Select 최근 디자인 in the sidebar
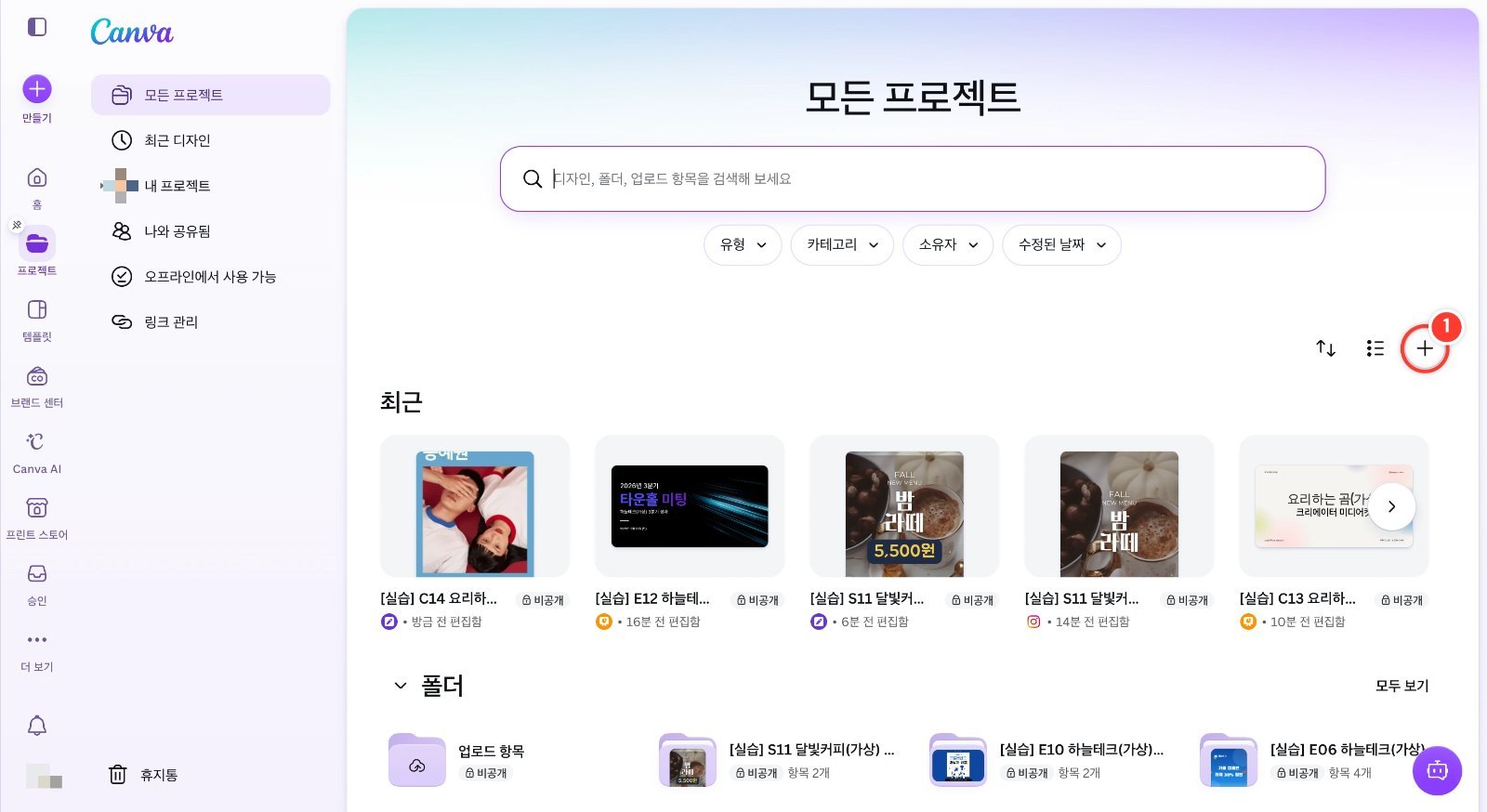This screenshot has width=1487, height=812. pyautogui.click(x=211, y=140)
